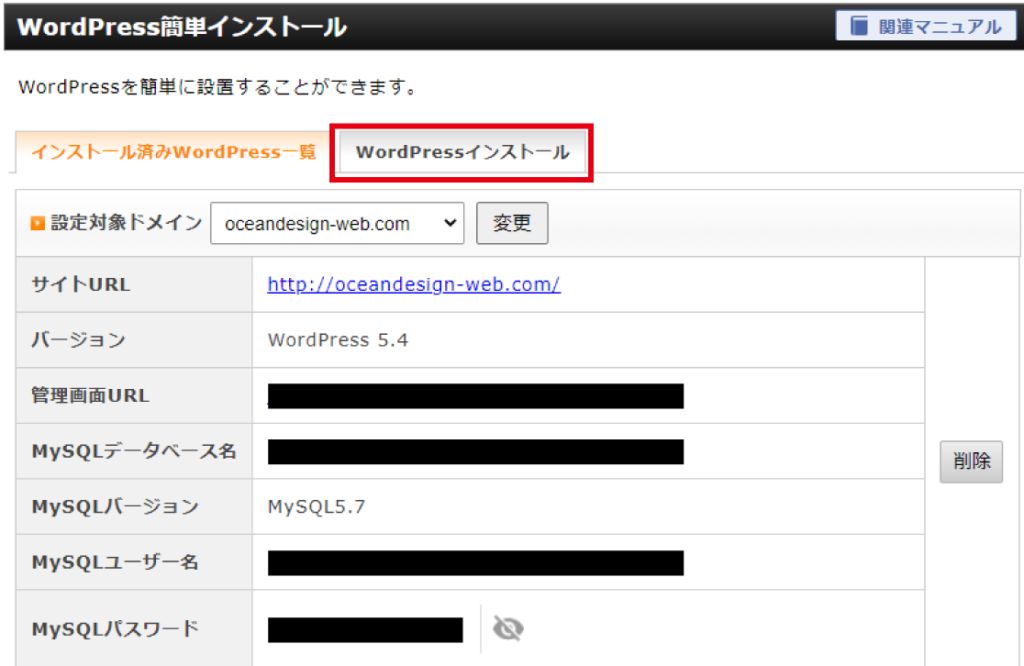The image size is (1024, 666).
Task: Click the WordPress簡単インストール page heading
Action: [182, 27]
